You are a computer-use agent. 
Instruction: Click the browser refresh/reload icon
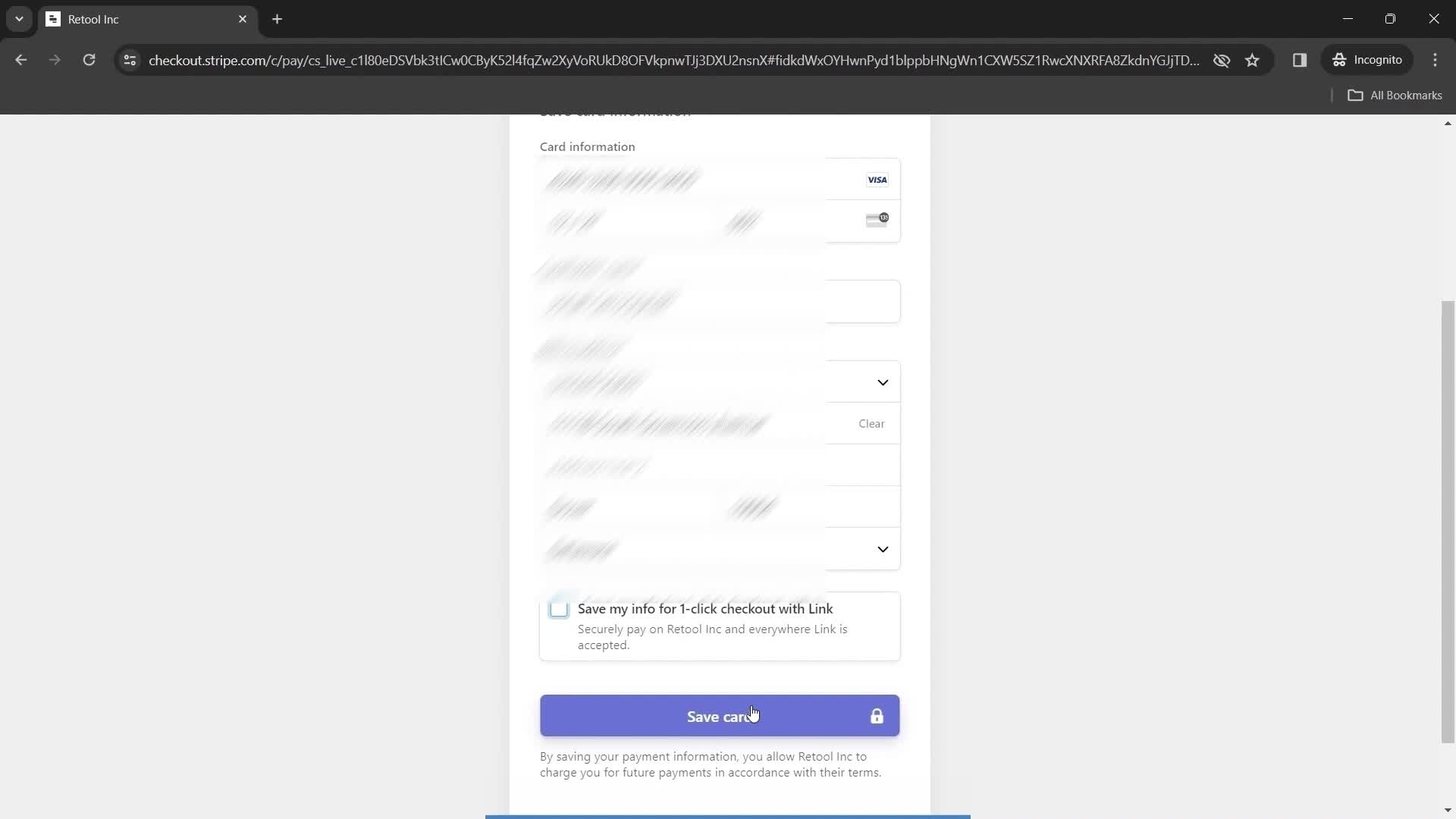coord(89,60)
